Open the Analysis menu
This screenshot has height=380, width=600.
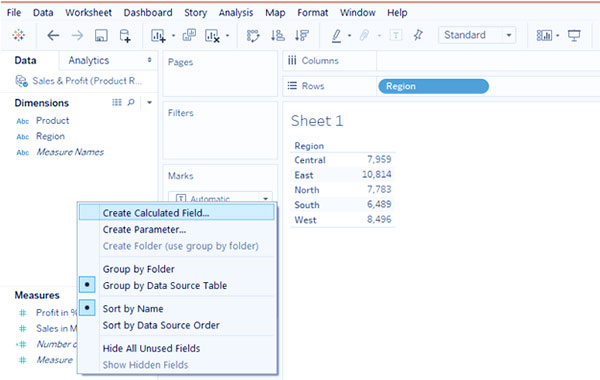pyautogui.click(x=236, y=13)
